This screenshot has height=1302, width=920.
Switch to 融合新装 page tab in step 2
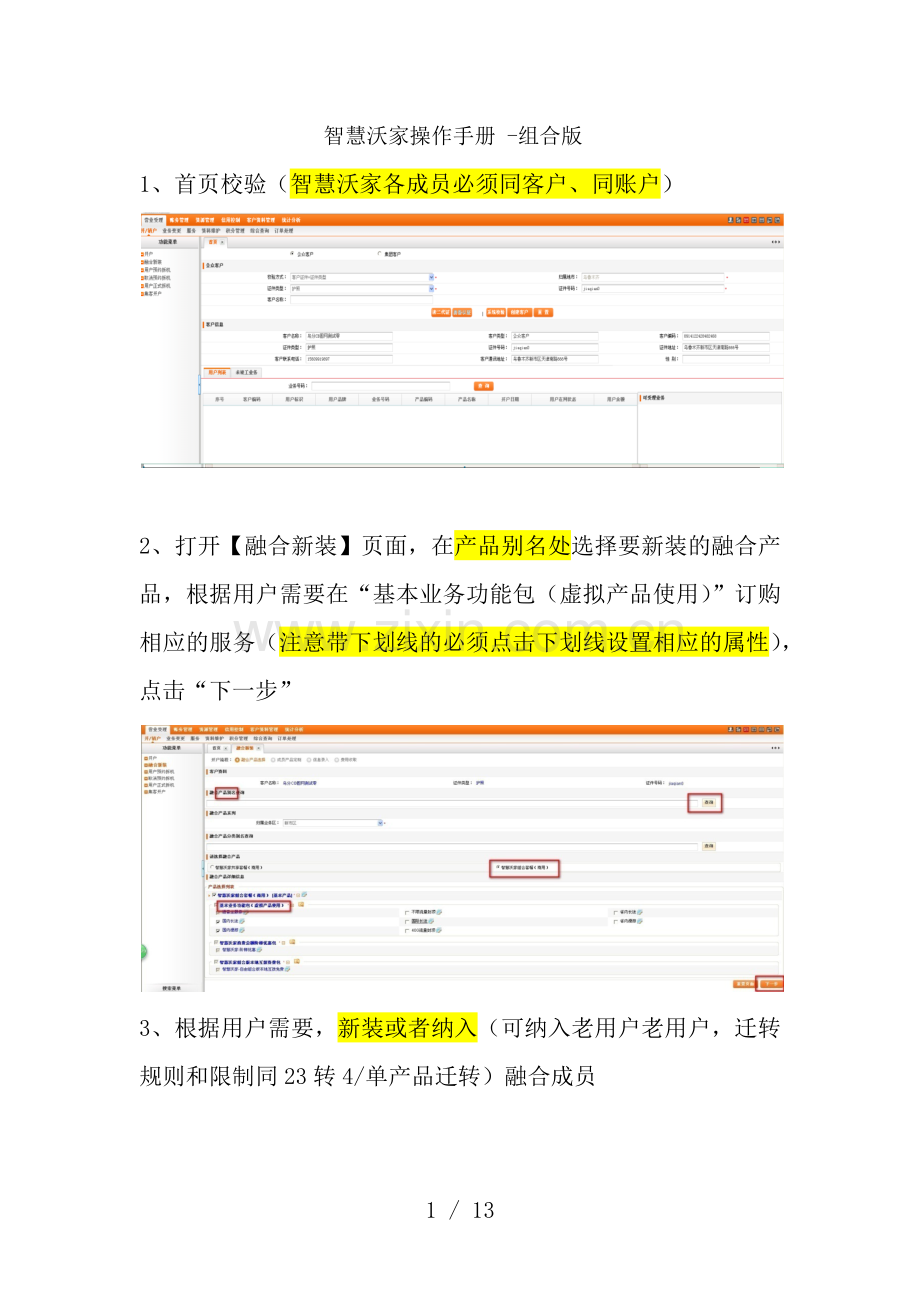(247, 748)
